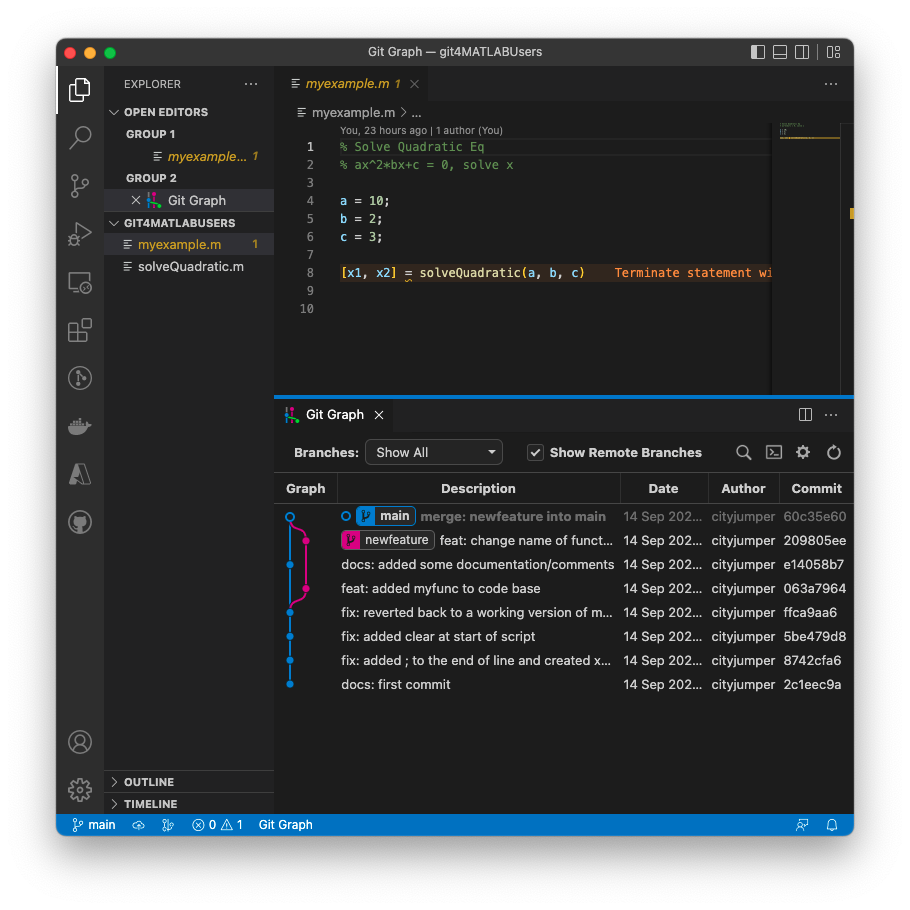Click Git Graph button in status bar
Image resolution: width=910 pixels, height=910 pixels.
pos(286,825)
